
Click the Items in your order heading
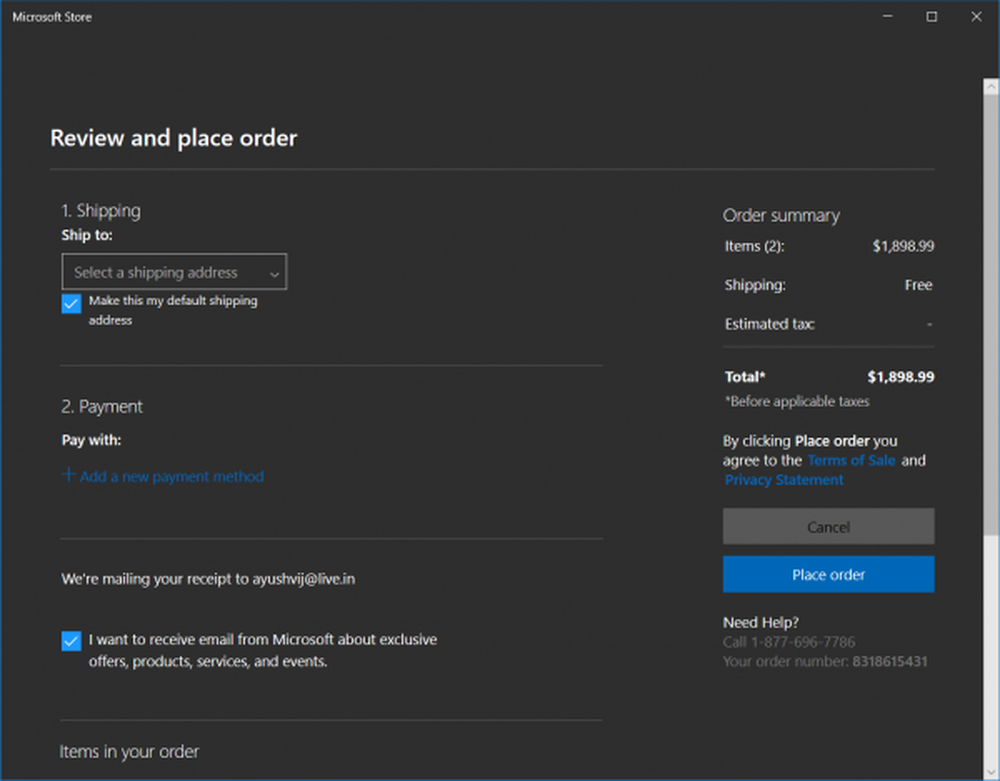point(129,751)
